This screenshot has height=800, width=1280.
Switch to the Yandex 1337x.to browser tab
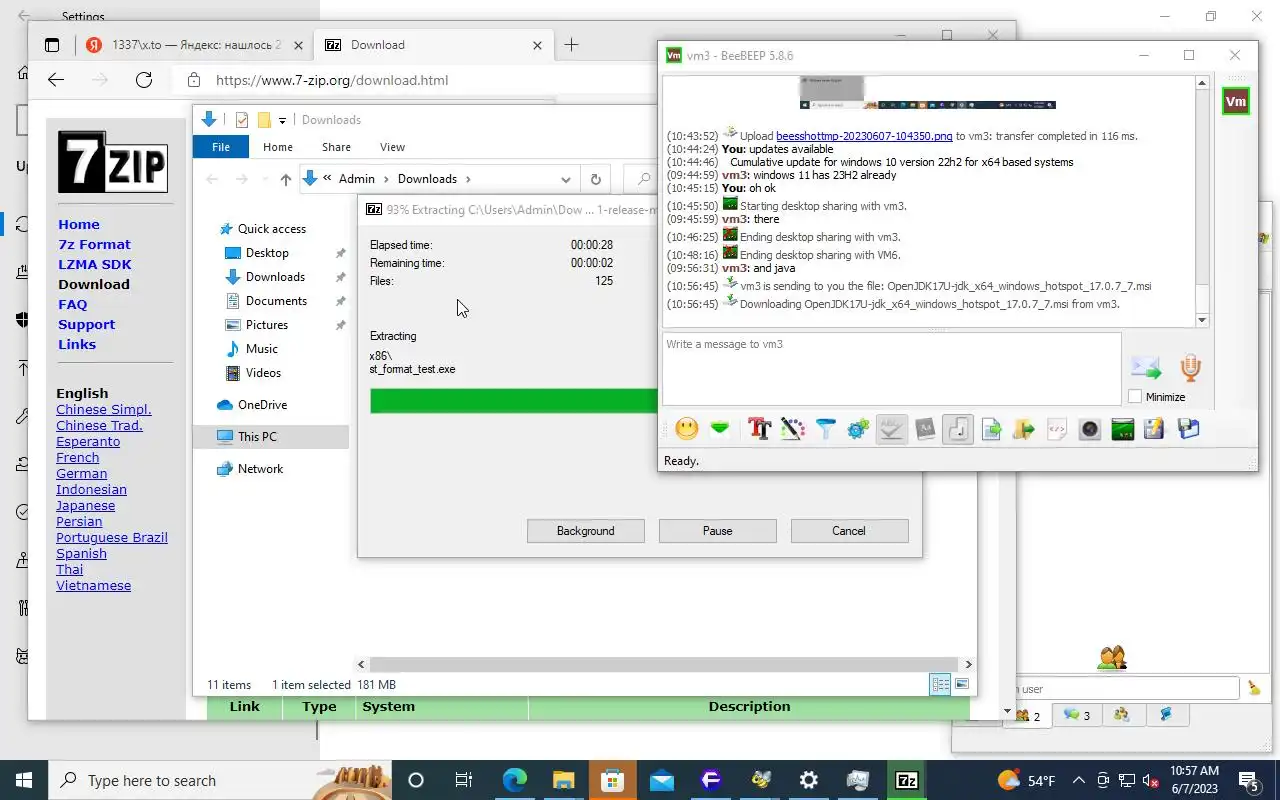[x=193, y=45]
